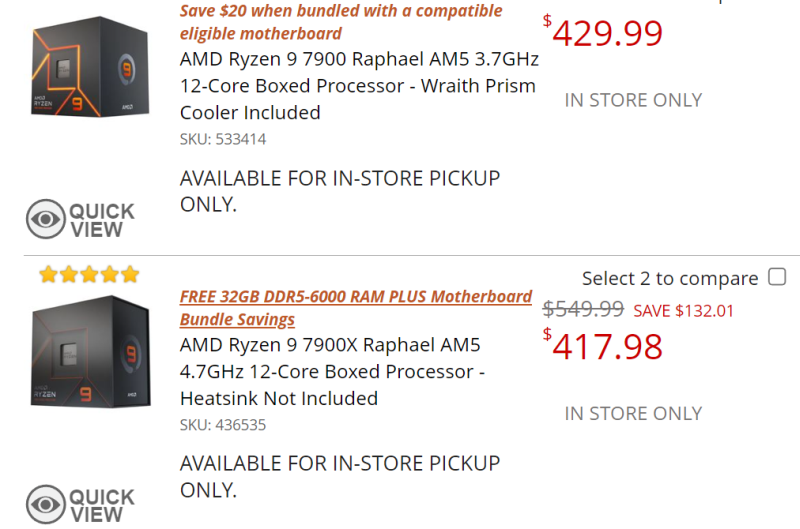The width and height of the screenshot is (800, 529).
Task: Tick the Select 2 to compare checkbox
Action: coord(777,277)
